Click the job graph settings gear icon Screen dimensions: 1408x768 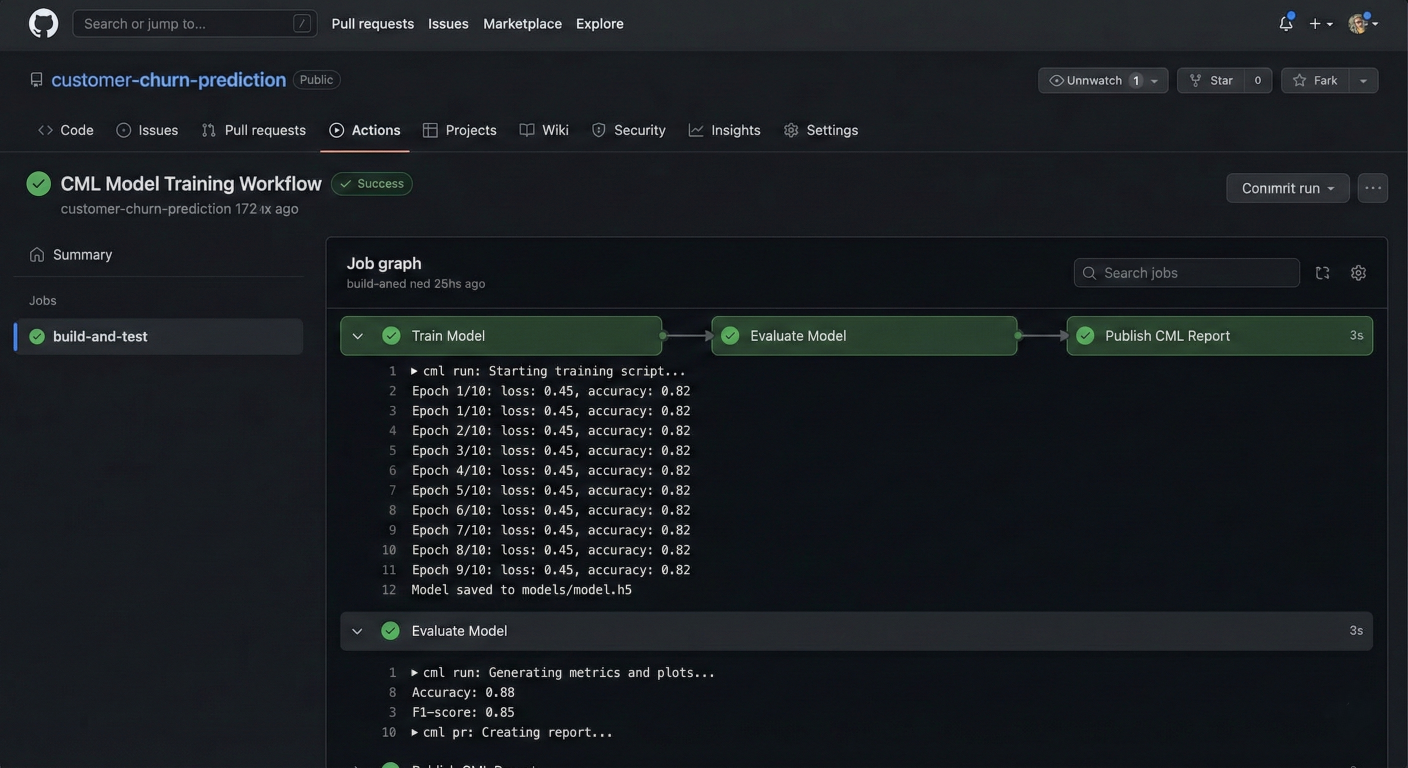tap(1358, 273)
